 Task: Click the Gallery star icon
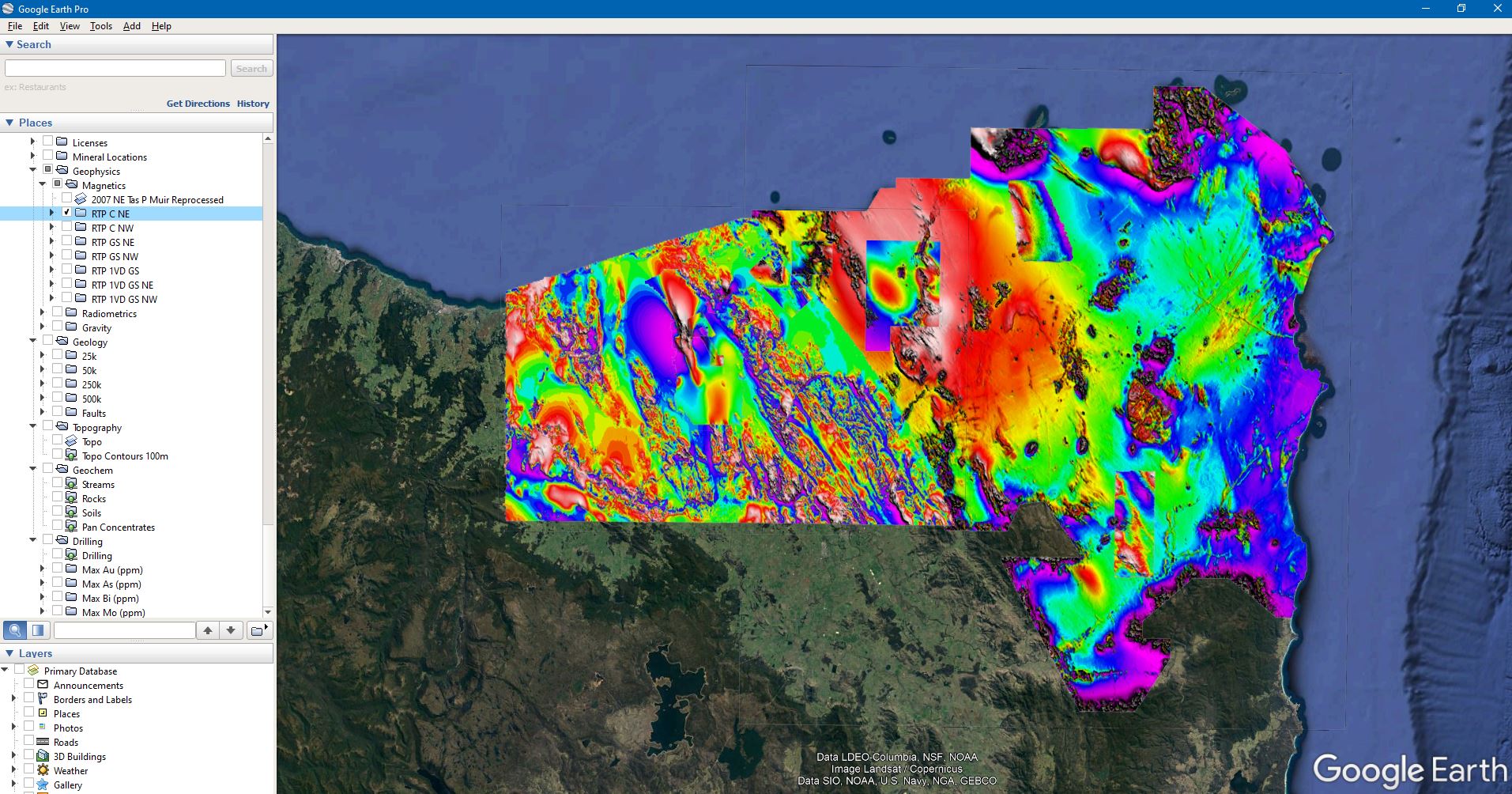(x=43, y=785)
